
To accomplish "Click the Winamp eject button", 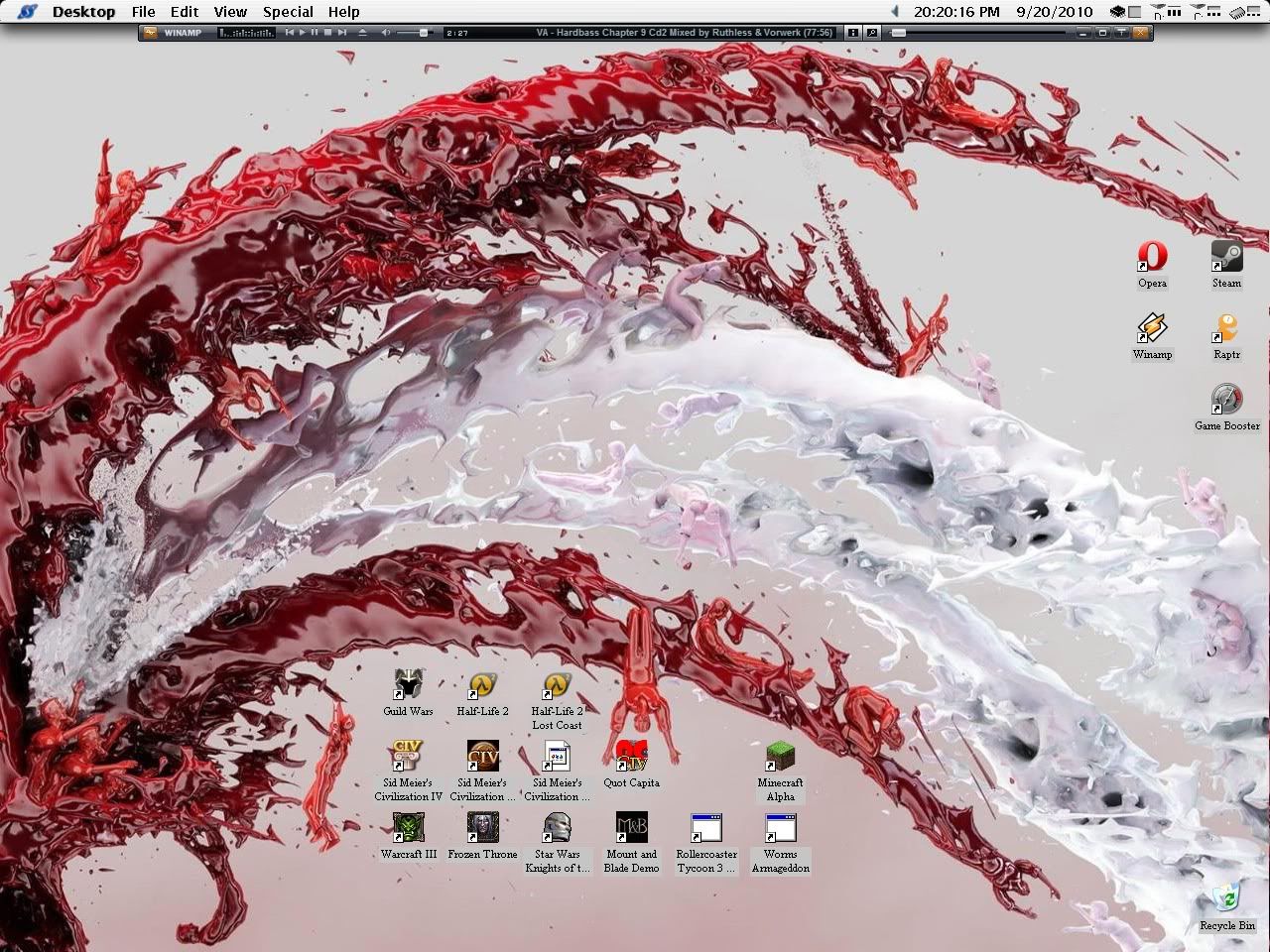I will tap(362, 33).
